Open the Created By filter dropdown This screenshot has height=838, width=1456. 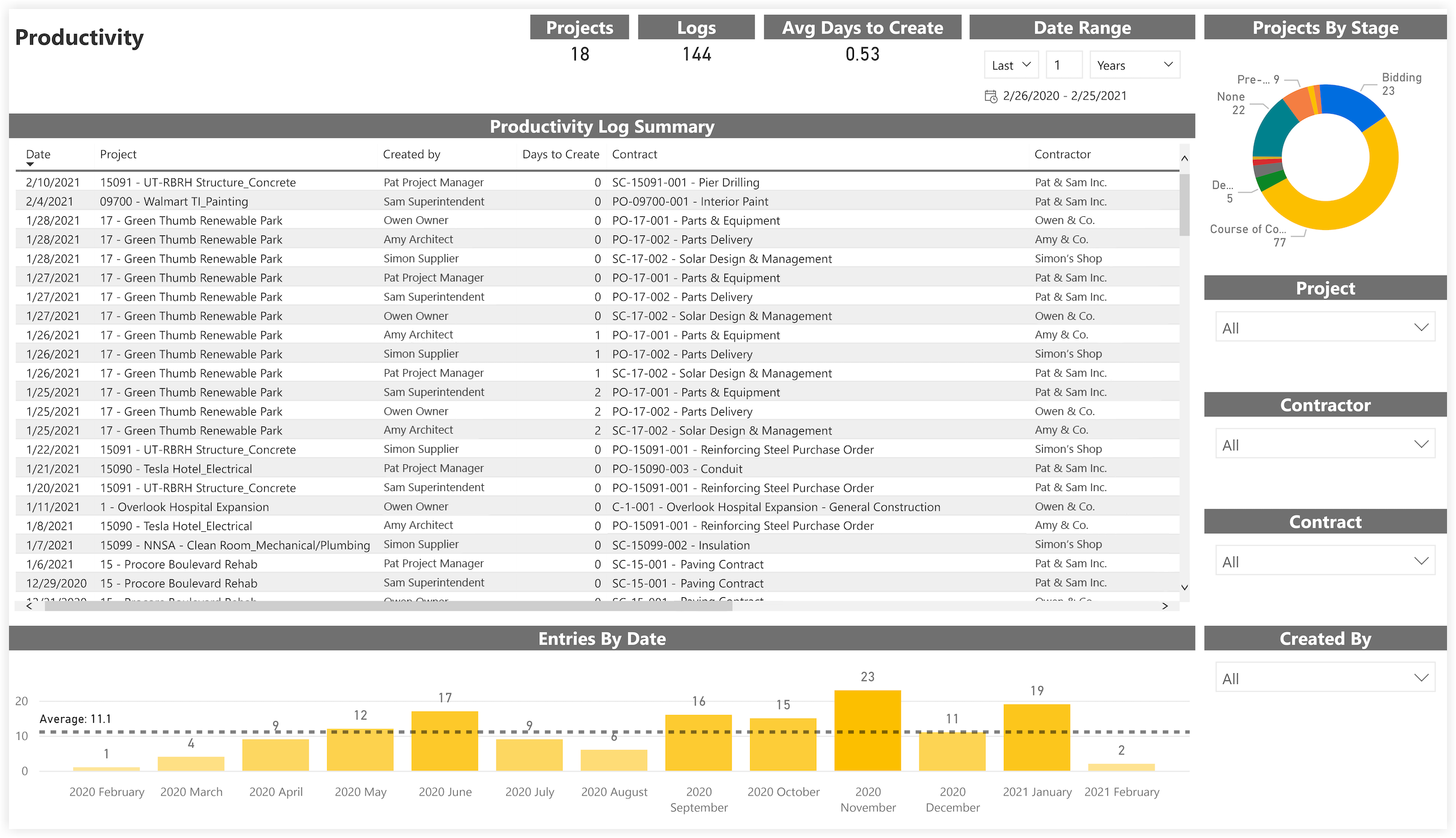1324,677
